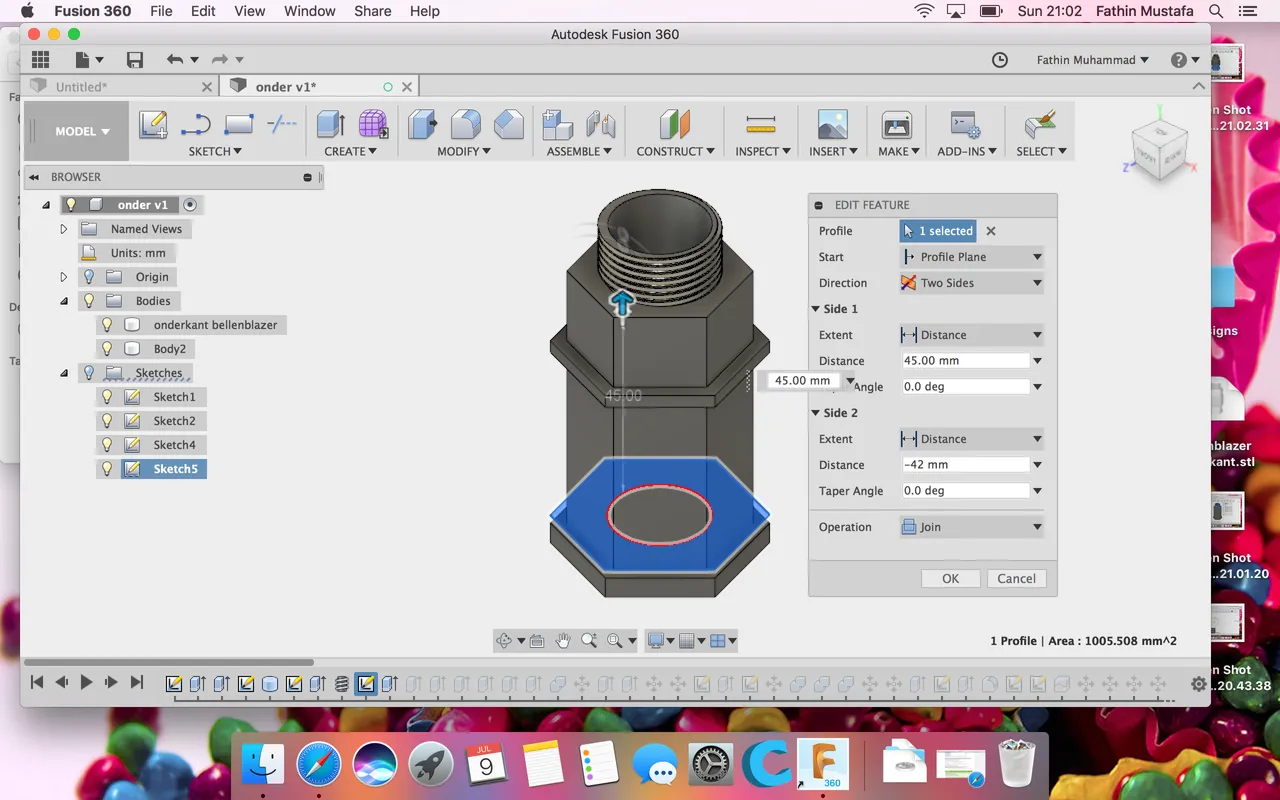Open the Start Profile Plane dropdown
Viewport: 1280px width, 800px height.
click(x=971, y=257)
